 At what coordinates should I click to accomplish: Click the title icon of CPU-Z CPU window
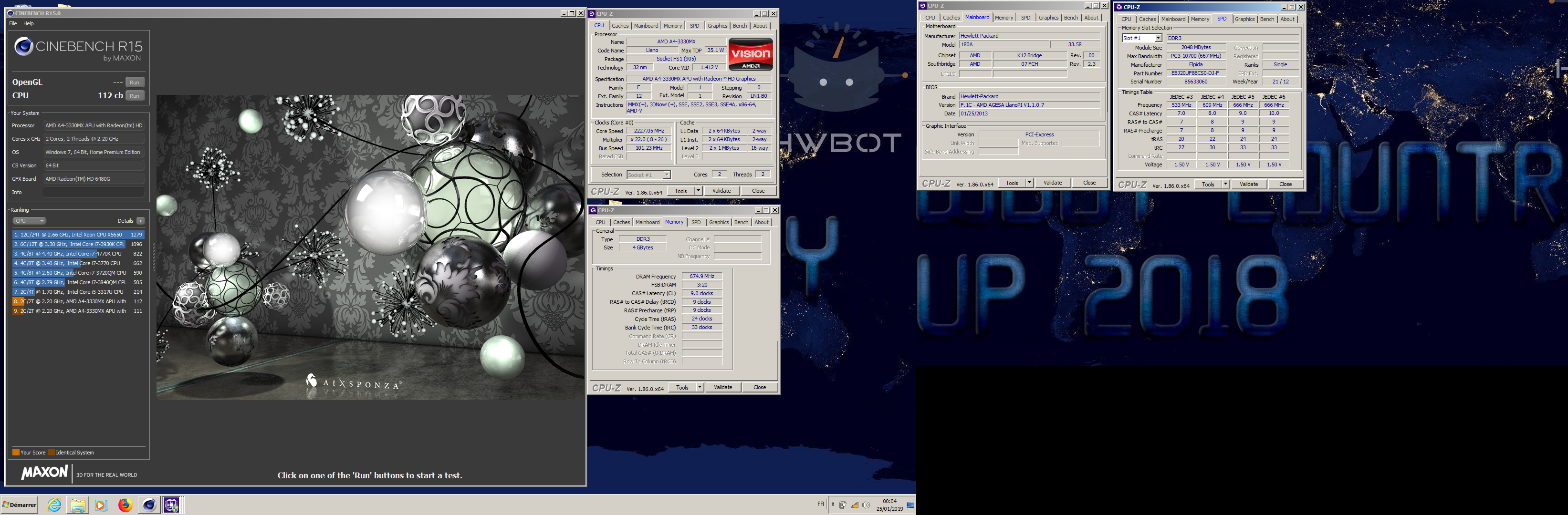click(592, 13)
